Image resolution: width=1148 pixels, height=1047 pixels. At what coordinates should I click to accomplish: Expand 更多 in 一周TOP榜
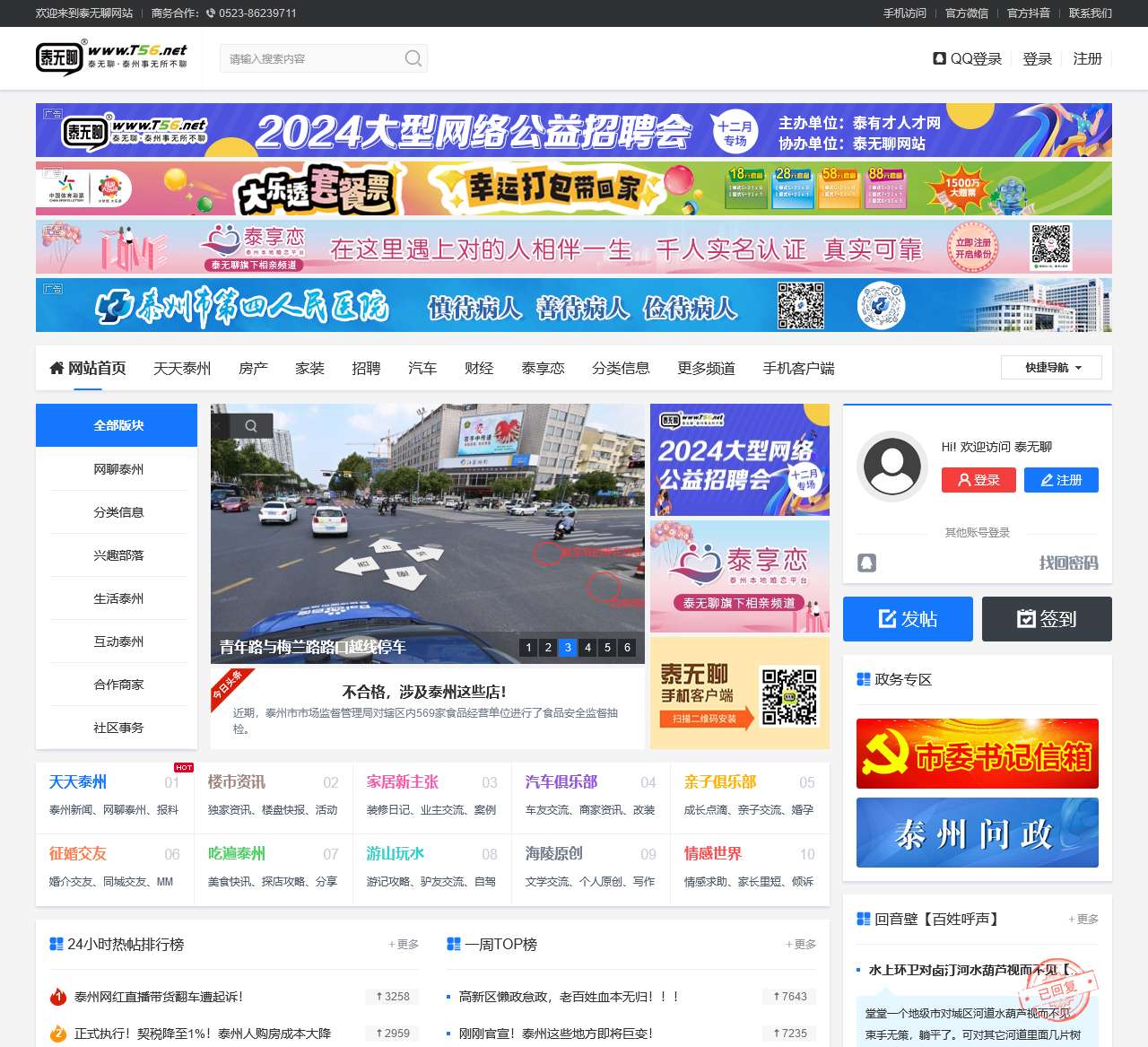[801, 944]
